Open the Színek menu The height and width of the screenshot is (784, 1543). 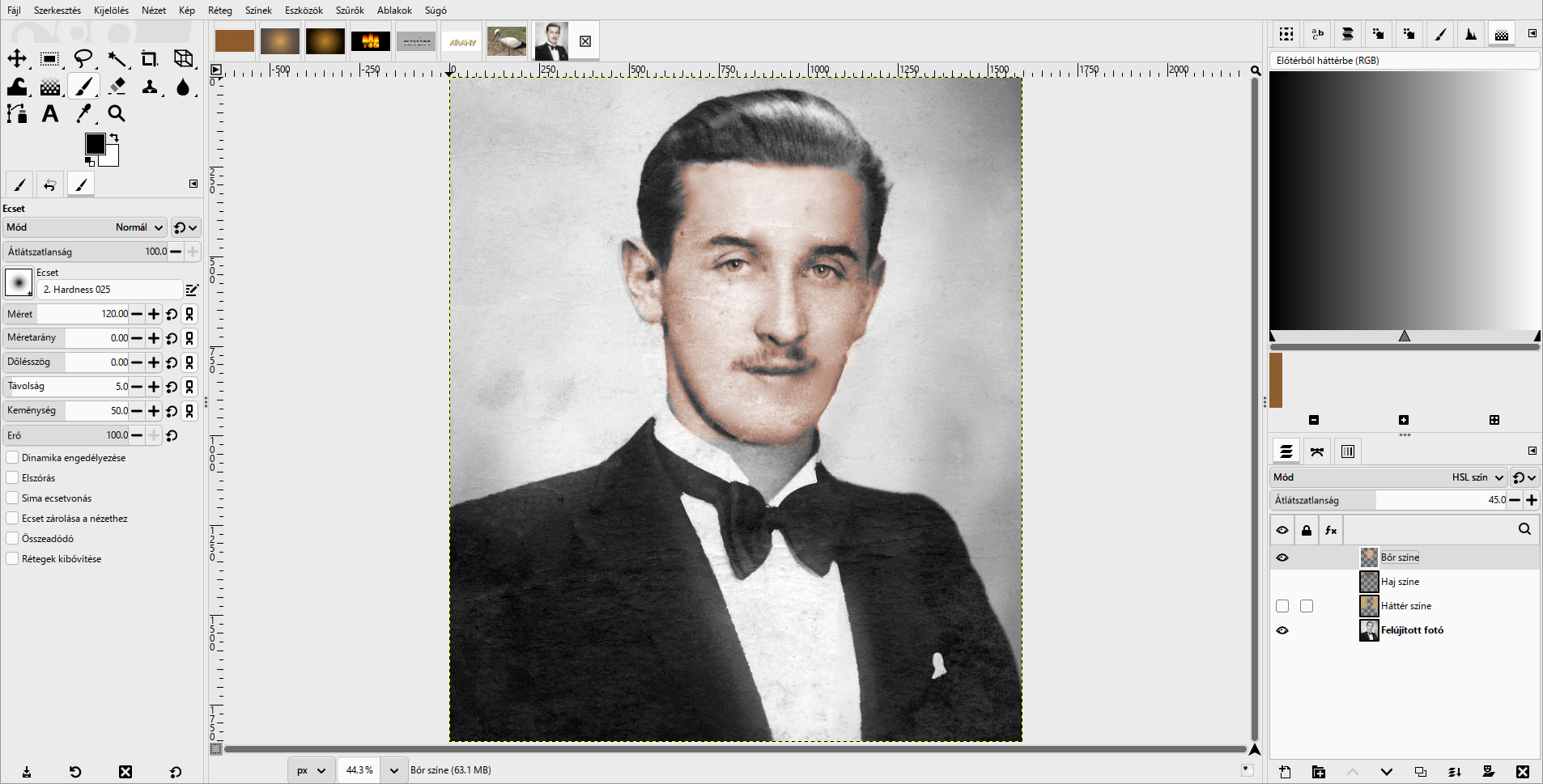[258, 11]
